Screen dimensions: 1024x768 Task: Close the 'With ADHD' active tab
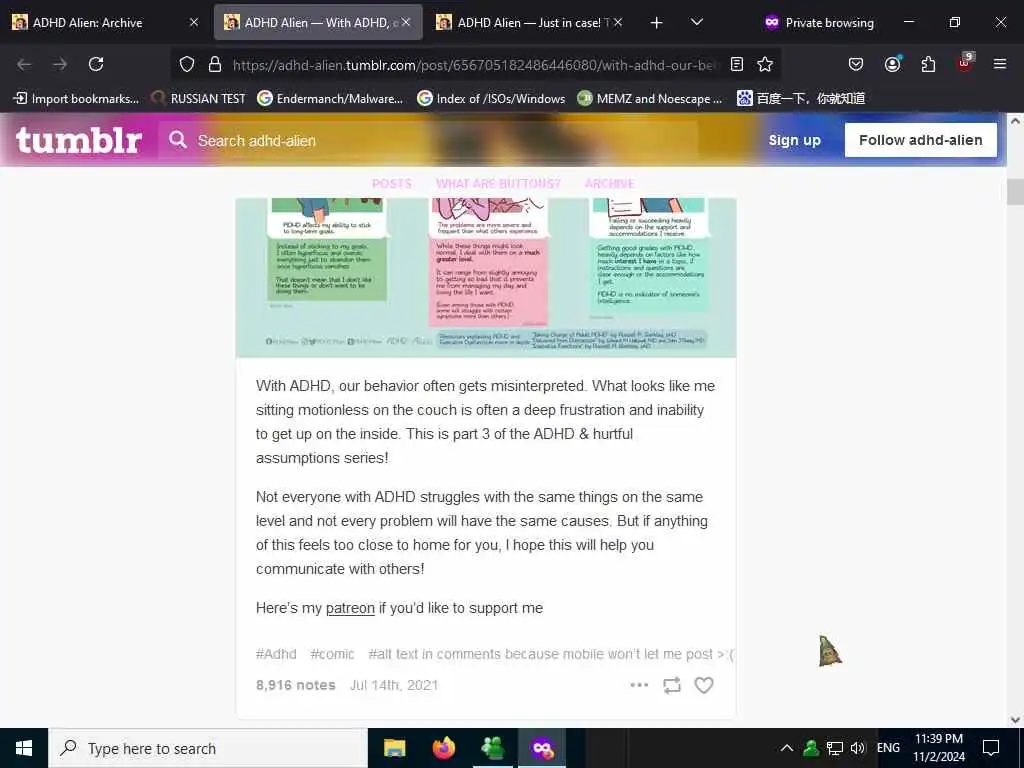click(406, 22)
